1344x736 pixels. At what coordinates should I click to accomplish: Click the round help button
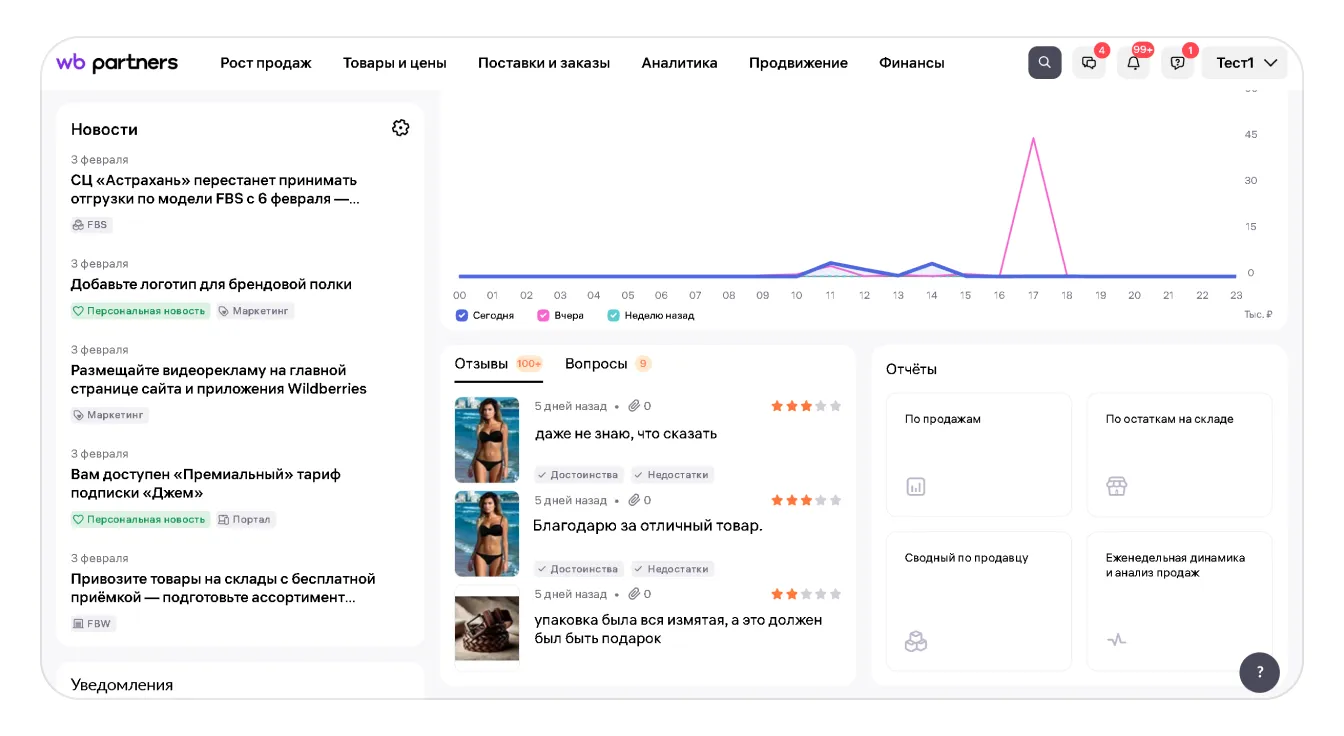(x=1259, y=672)
